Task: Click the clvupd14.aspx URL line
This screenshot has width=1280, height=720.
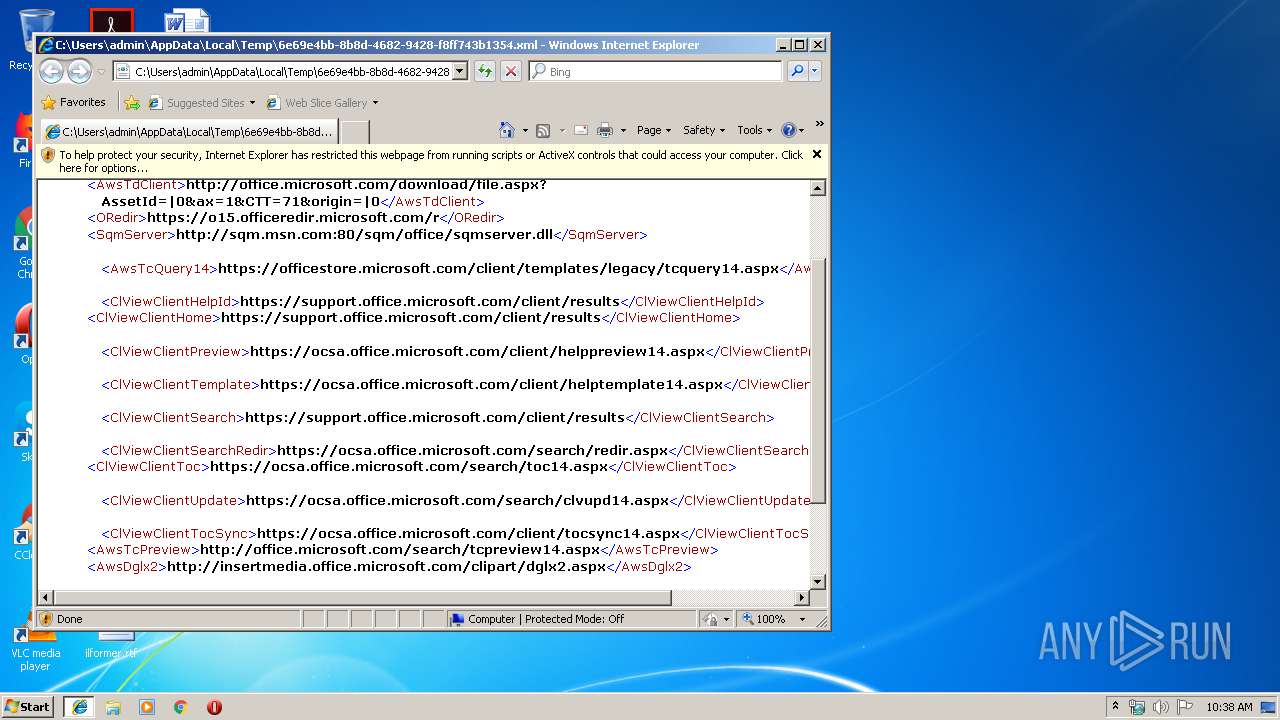Action: click(457, 500)
